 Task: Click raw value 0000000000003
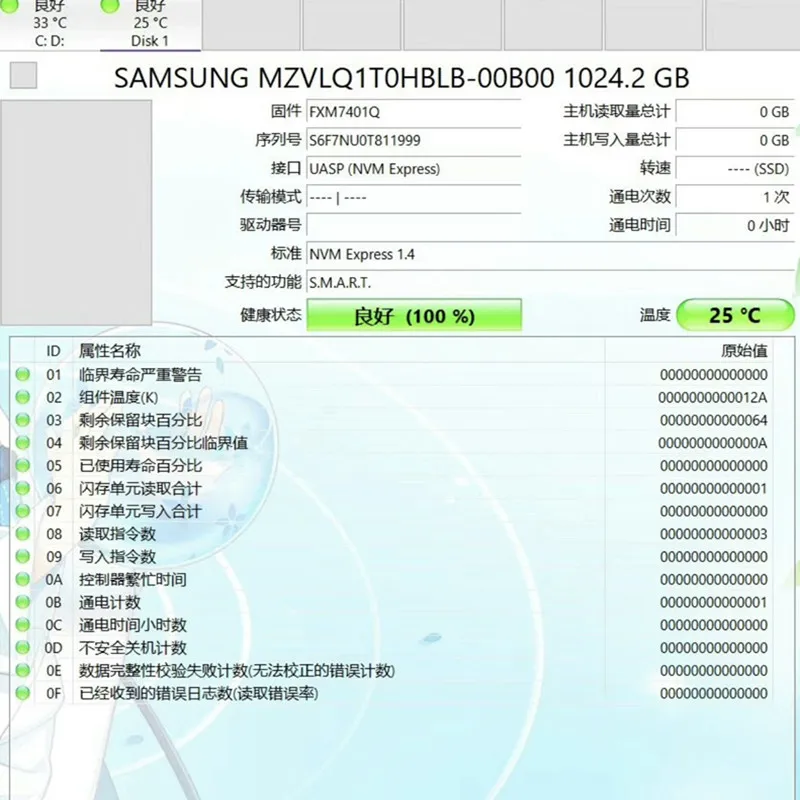714,534
